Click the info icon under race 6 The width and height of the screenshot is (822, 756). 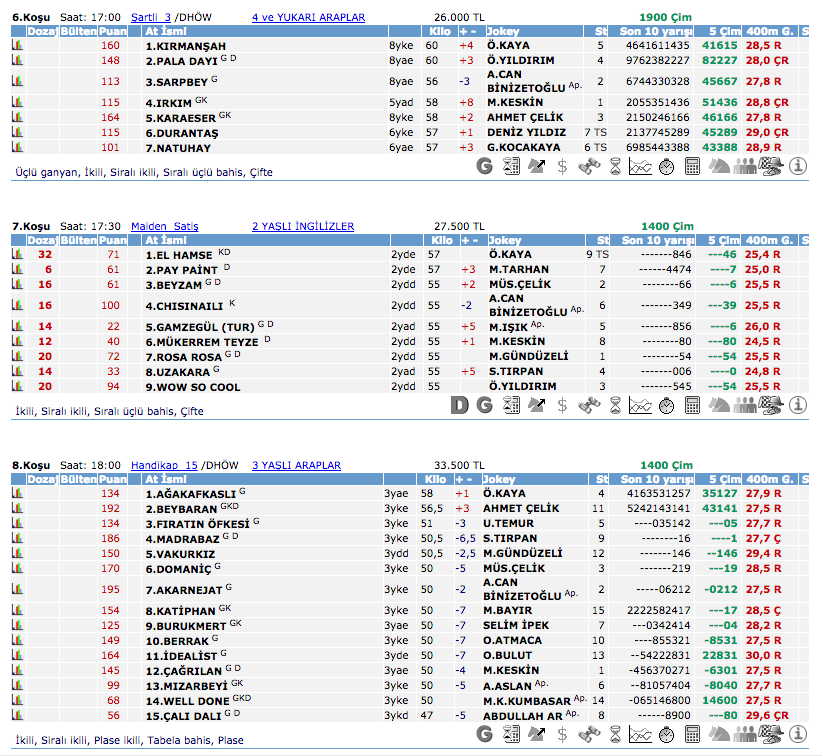[797, 167]
